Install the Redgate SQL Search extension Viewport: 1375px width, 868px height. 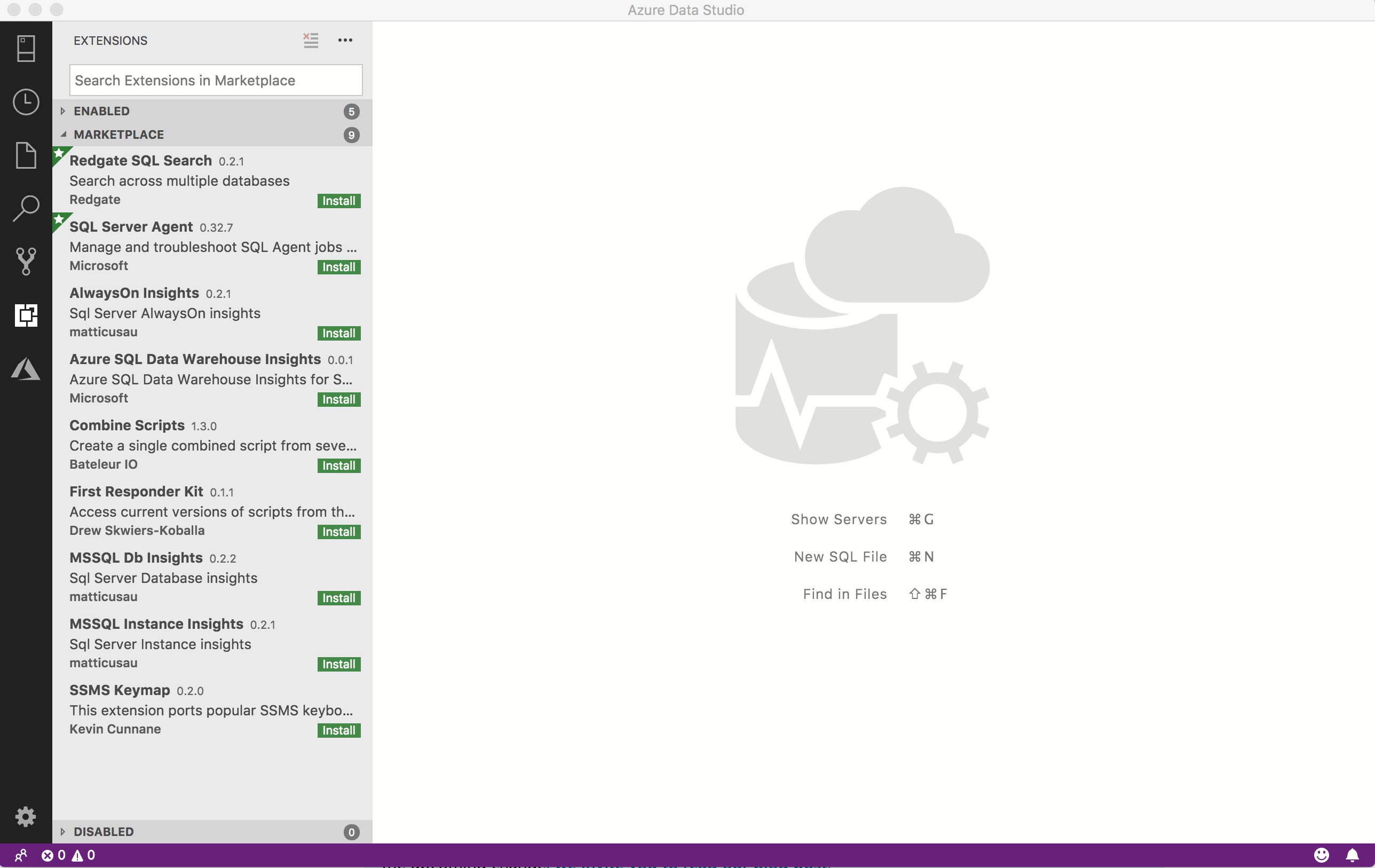coord(338,200)
